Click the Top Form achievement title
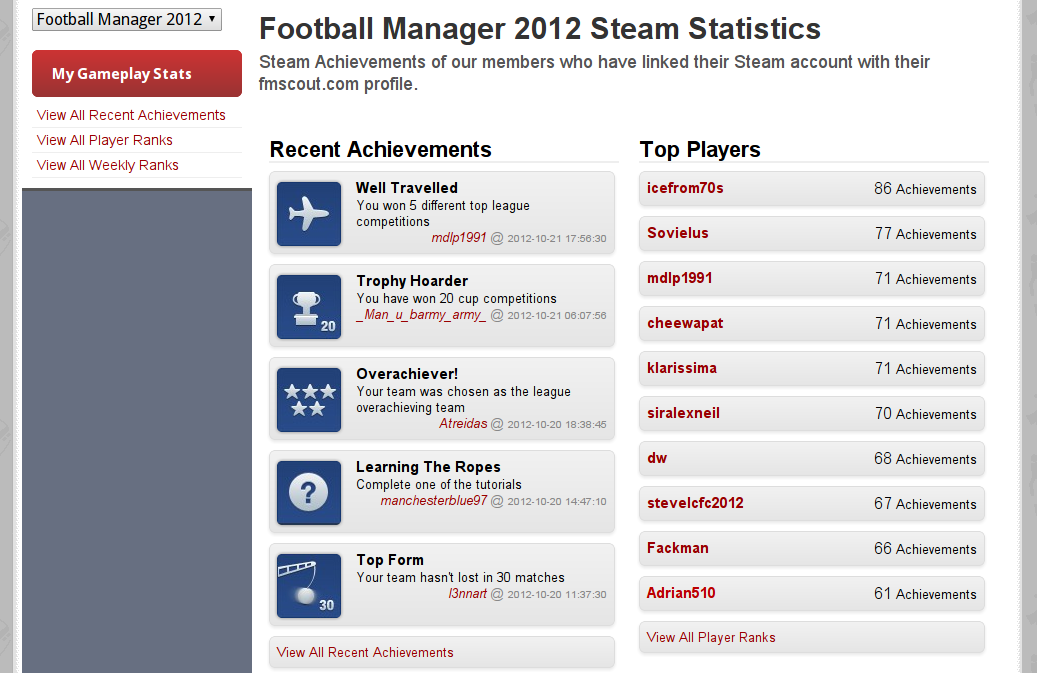The height and width of the screenshot is (673, 1037). tap(390, 560)
